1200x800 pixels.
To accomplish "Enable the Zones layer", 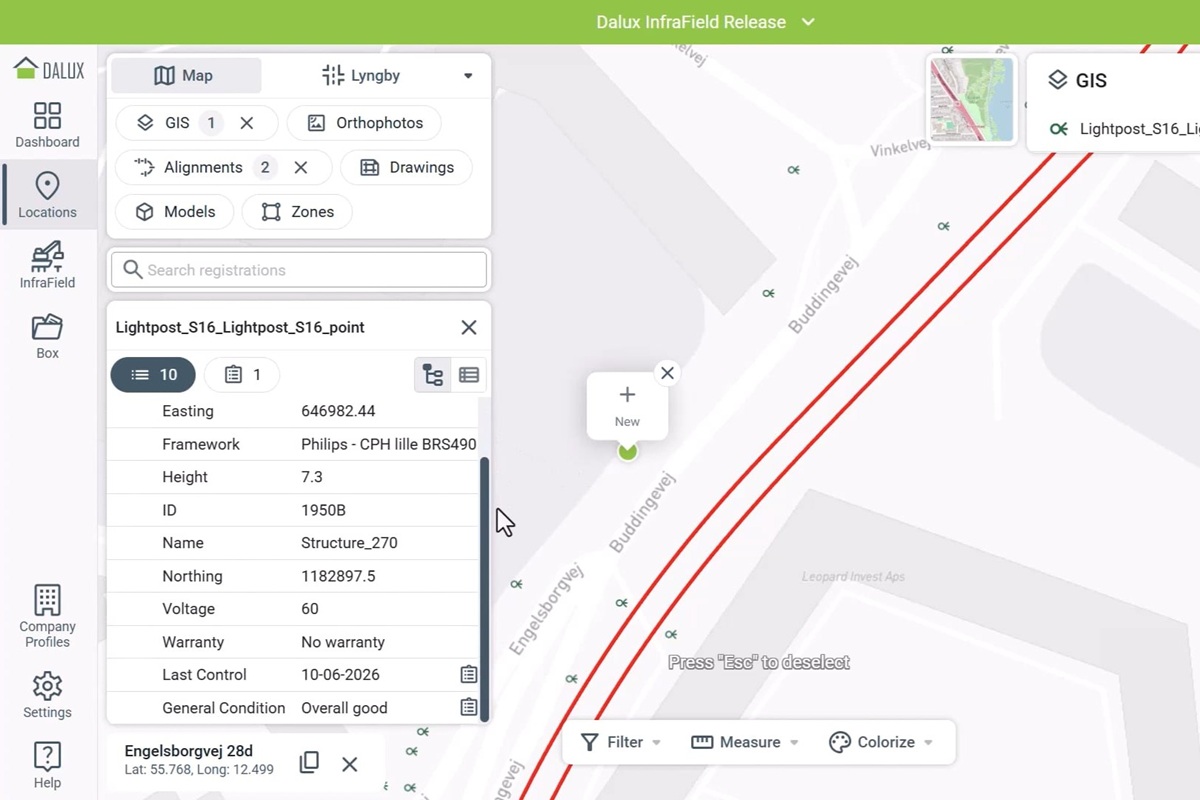I will (x=298, y=212).
